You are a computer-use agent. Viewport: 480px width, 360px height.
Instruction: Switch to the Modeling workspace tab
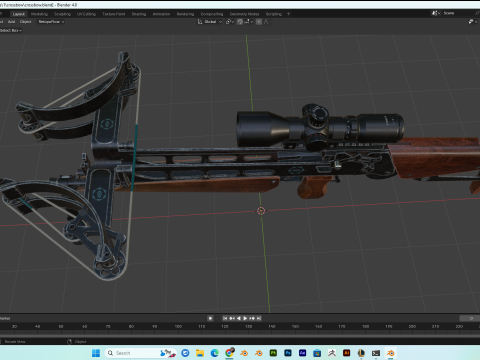click(39, 14)
